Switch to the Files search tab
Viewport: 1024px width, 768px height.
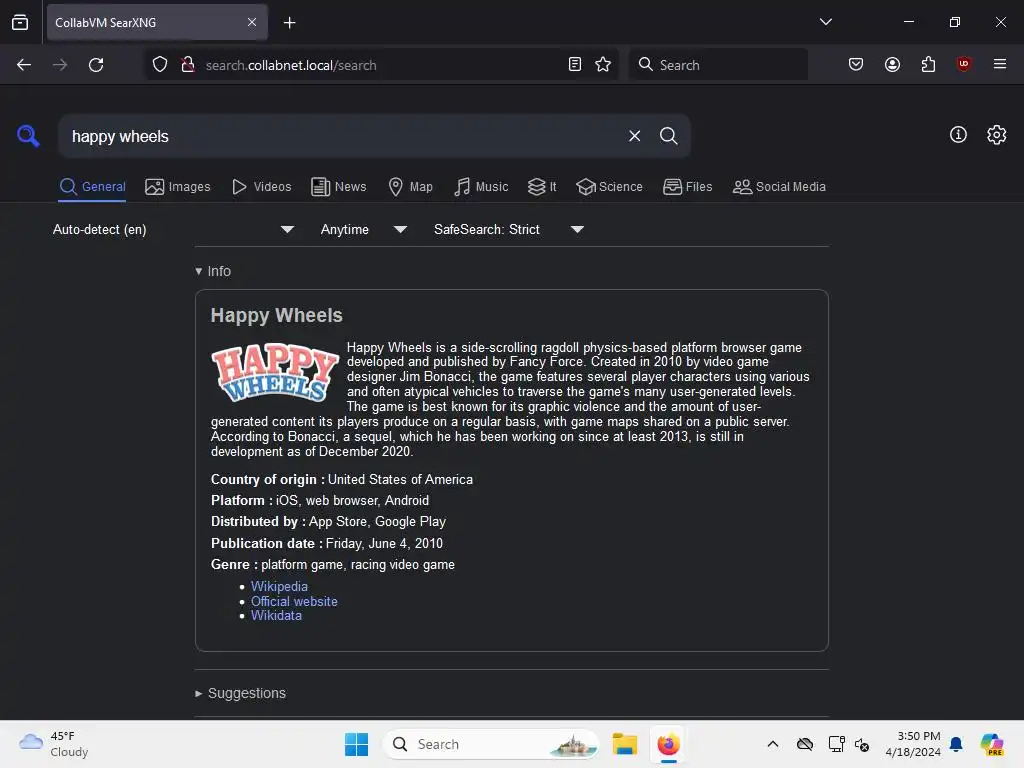[x=688, y=187]
